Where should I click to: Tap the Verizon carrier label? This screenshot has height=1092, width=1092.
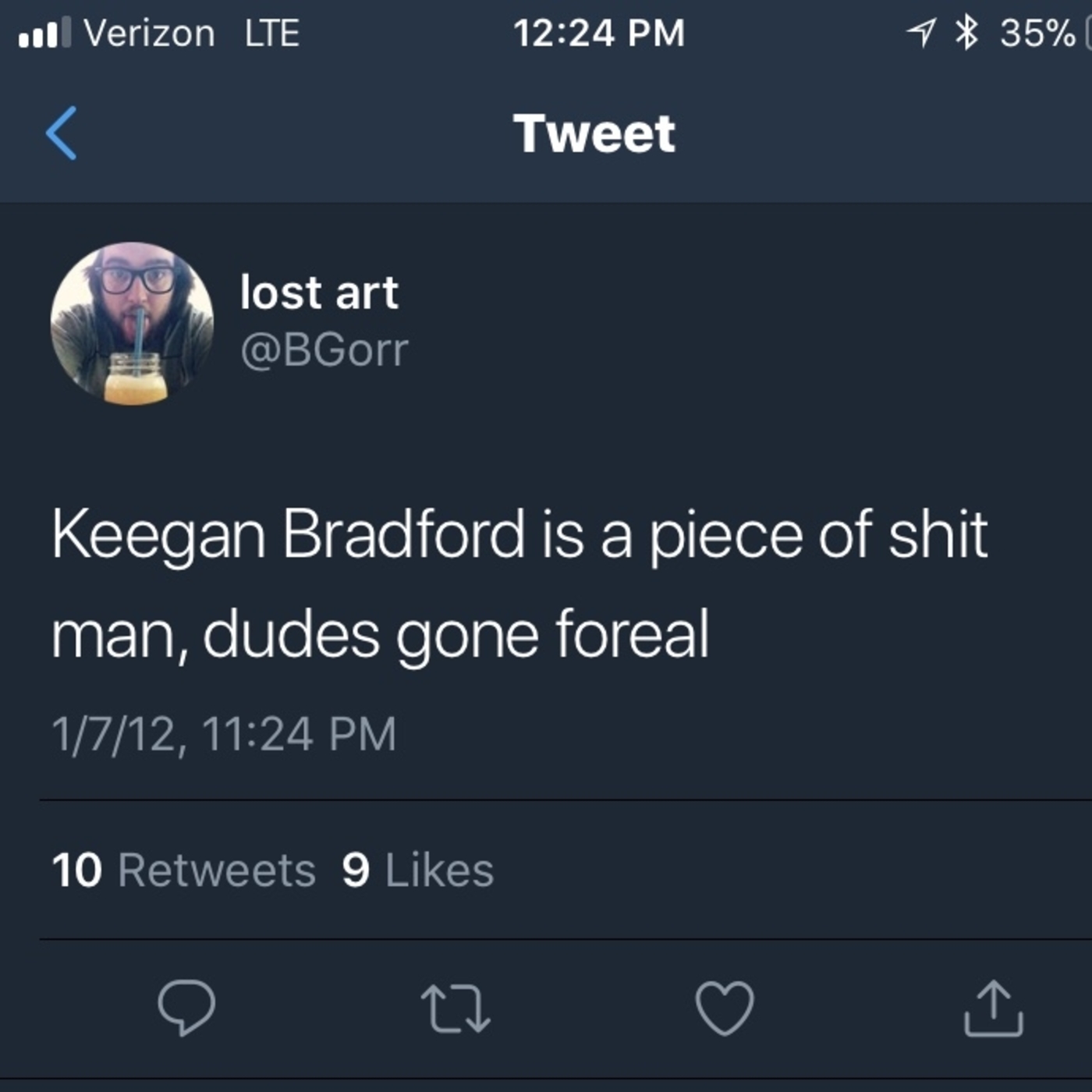point(149,33)
